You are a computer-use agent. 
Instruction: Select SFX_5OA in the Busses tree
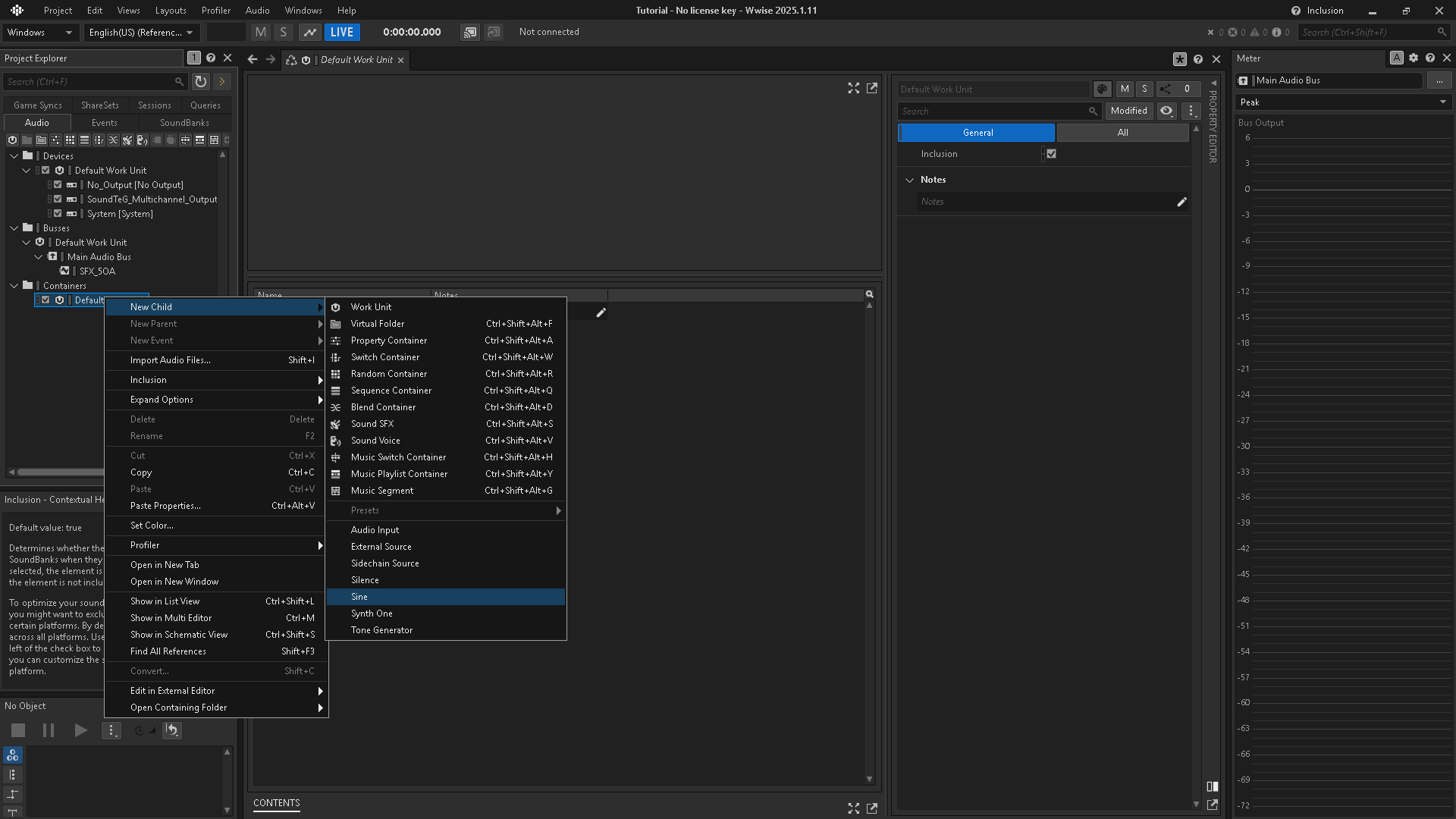(x=97, y=271)
